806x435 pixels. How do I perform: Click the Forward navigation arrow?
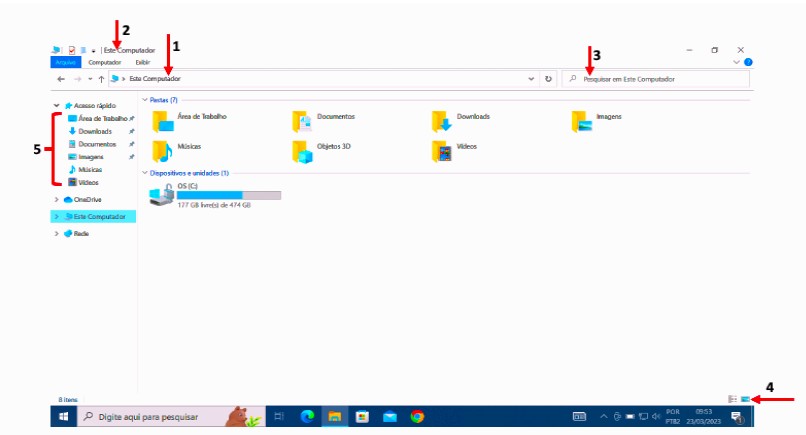(x=78, y=79)
